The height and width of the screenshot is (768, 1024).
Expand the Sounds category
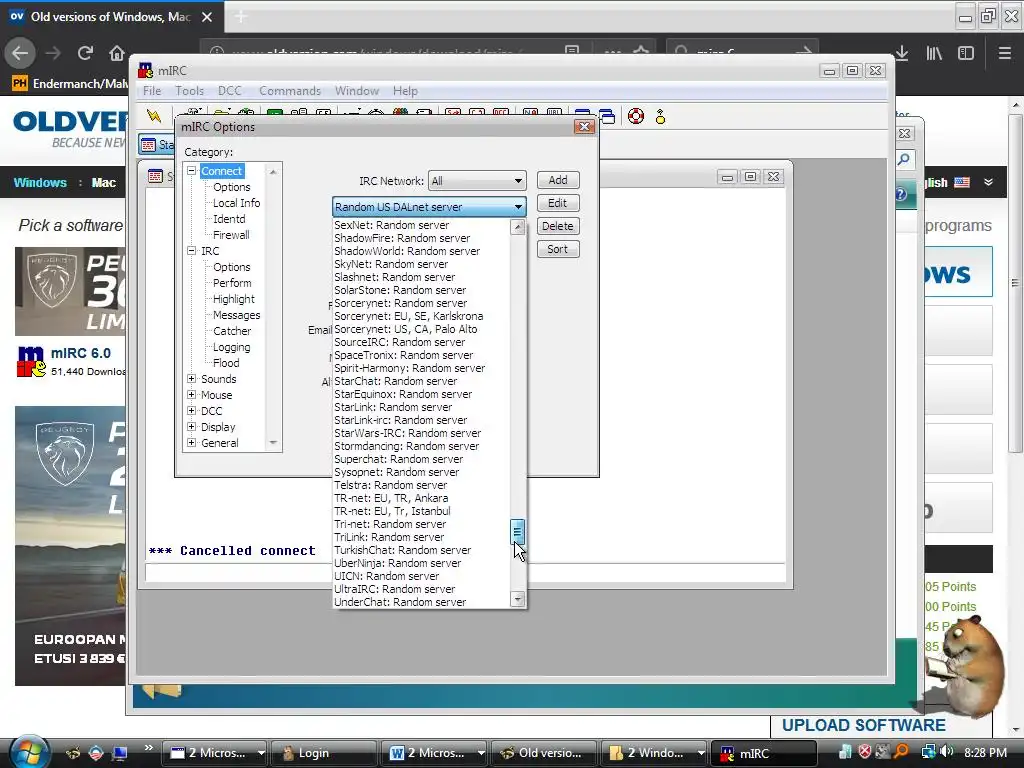tap(191, 379)
